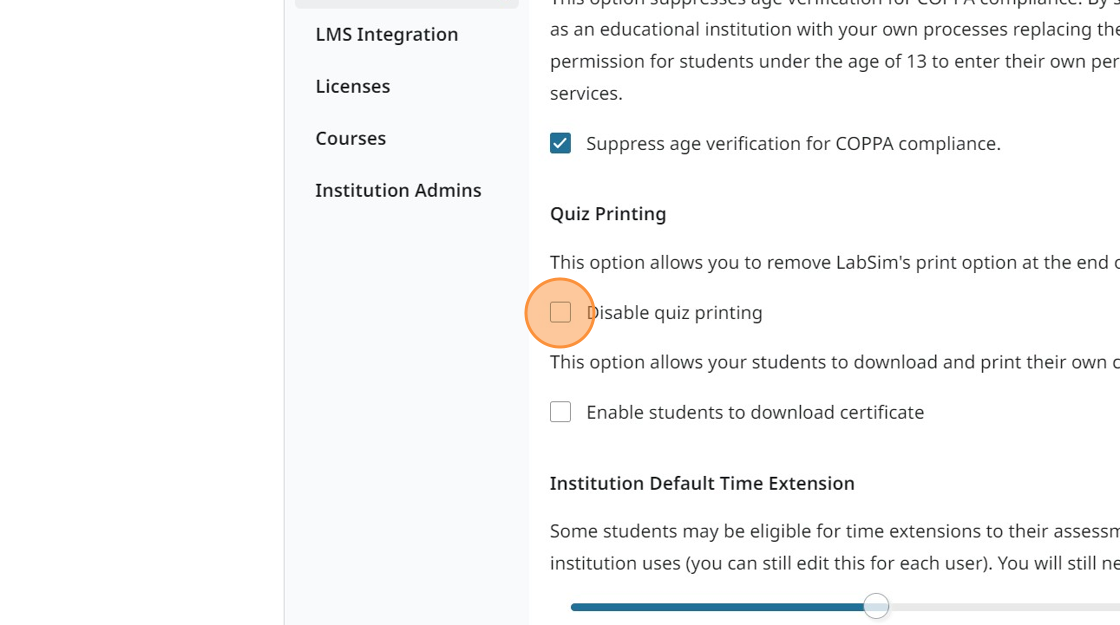
Task: Navigate to the Courses section
Action: [351, 138]
